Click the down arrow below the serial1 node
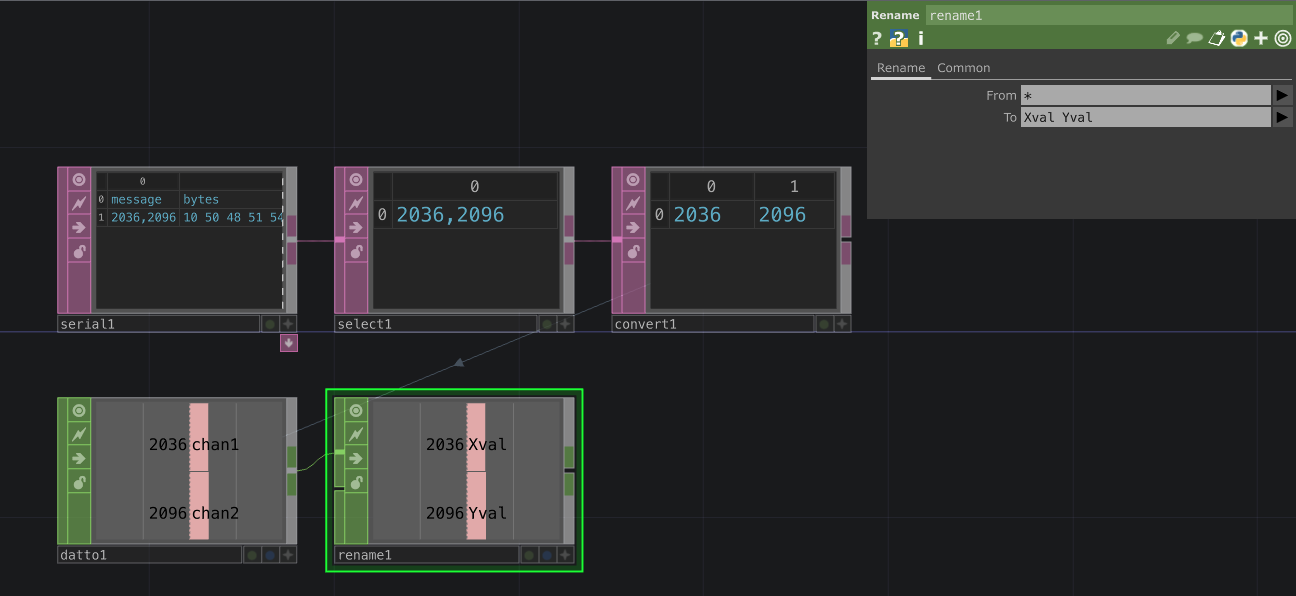 click(288, 343)
